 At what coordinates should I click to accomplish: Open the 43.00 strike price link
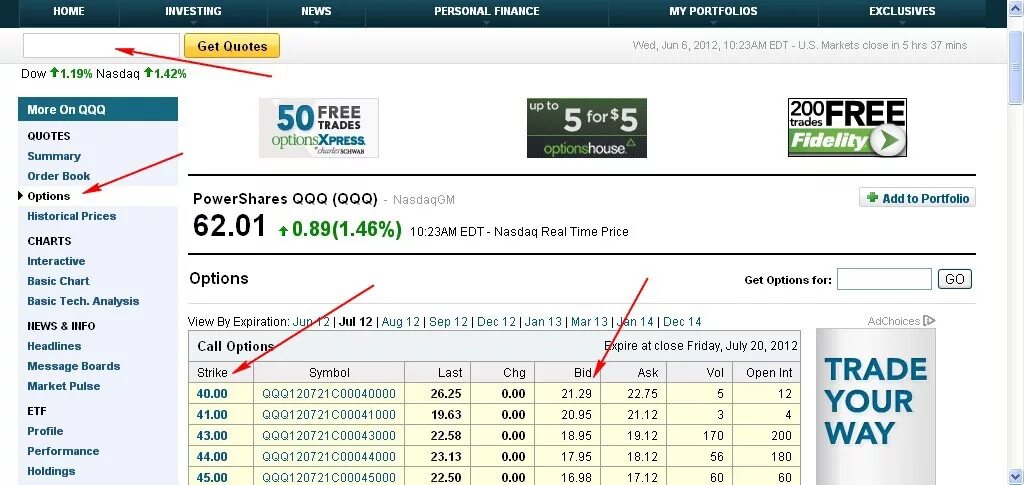point(212,435)
